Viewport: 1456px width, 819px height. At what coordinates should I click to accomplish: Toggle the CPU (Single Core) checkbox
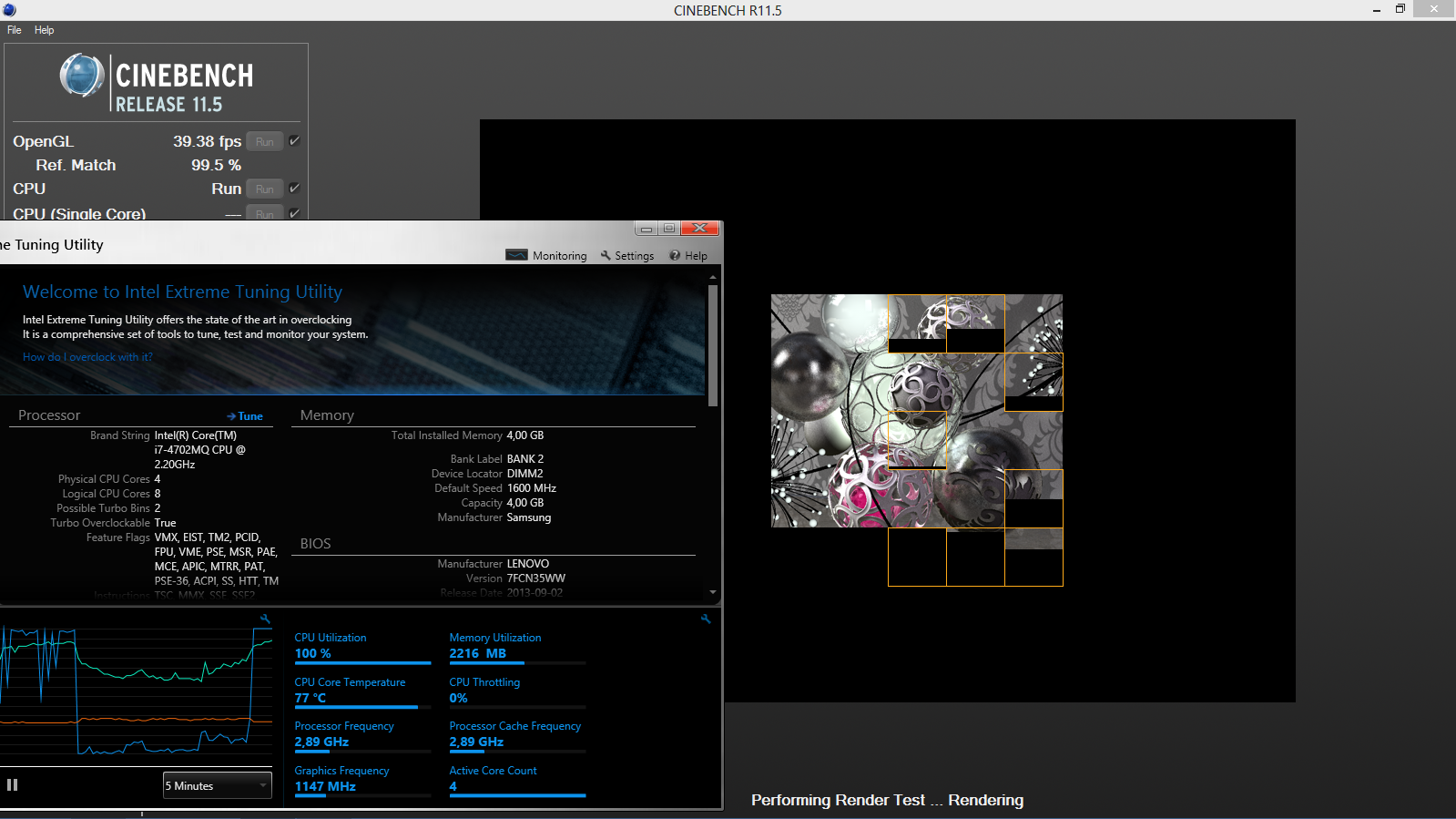coord(294,213)
